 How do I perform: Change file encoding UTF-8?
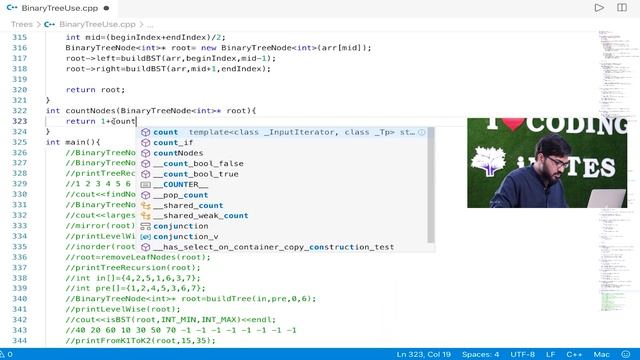coord(522,354)
